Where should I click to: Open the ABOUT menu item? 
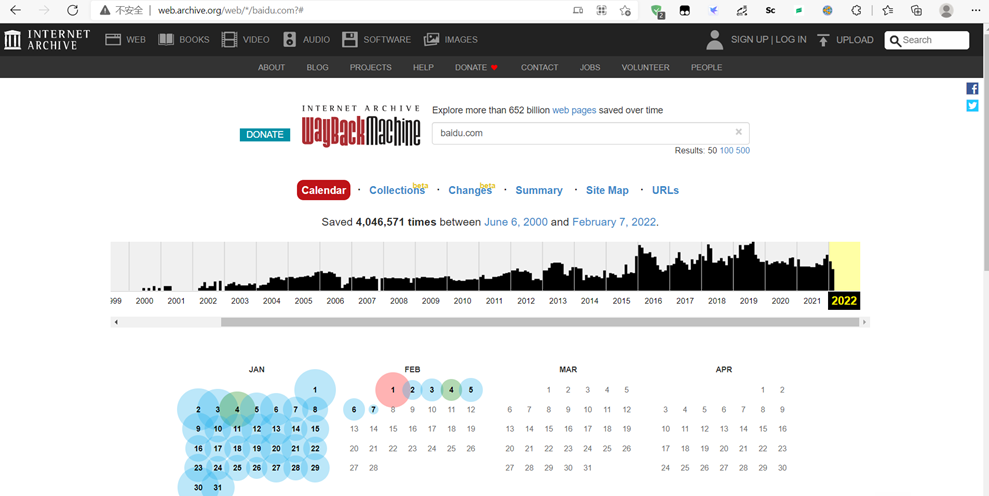pyautogui.click(x=271, y=67)
